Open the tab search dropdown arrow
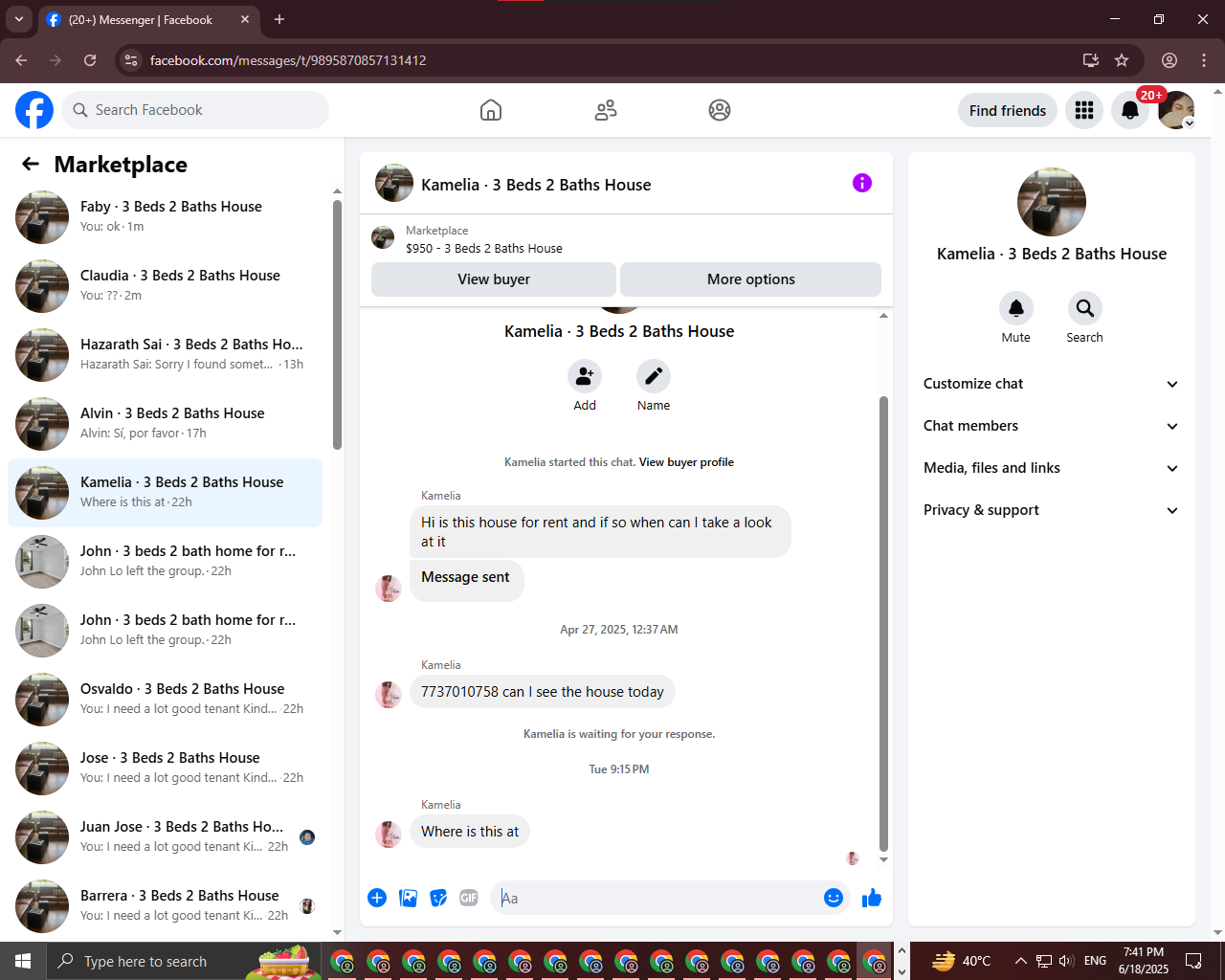Viewport: 1225px width, 980px height. tap(19, 19)
